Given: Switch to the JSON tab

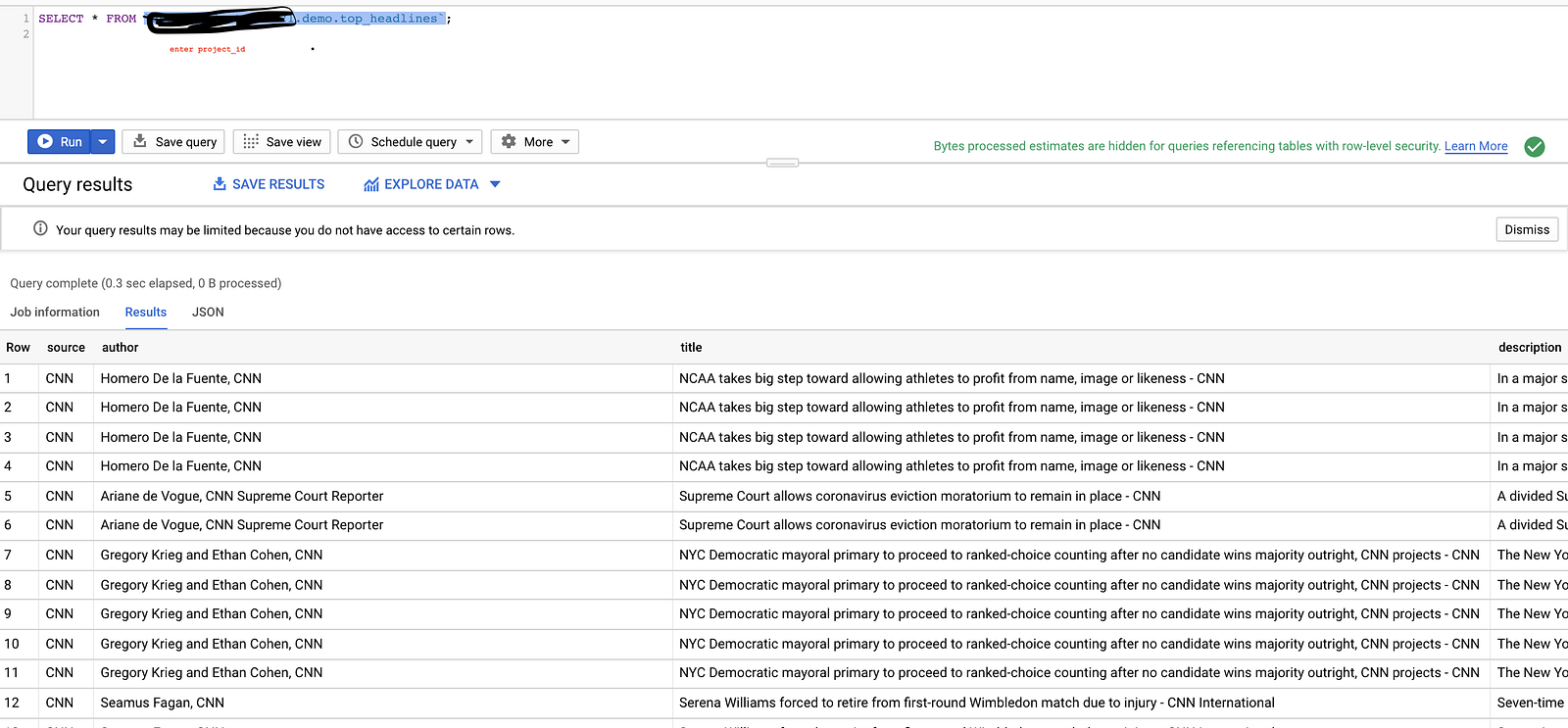Looking at the screenshot, I should [x=208, y=313].
